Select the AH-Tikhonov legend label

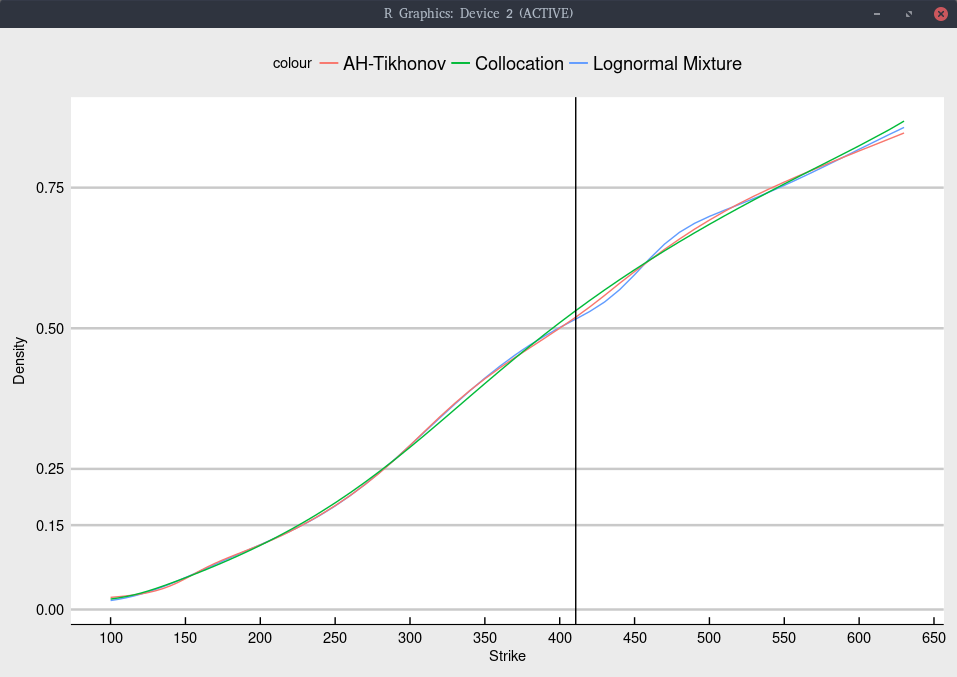coord(394,63)
